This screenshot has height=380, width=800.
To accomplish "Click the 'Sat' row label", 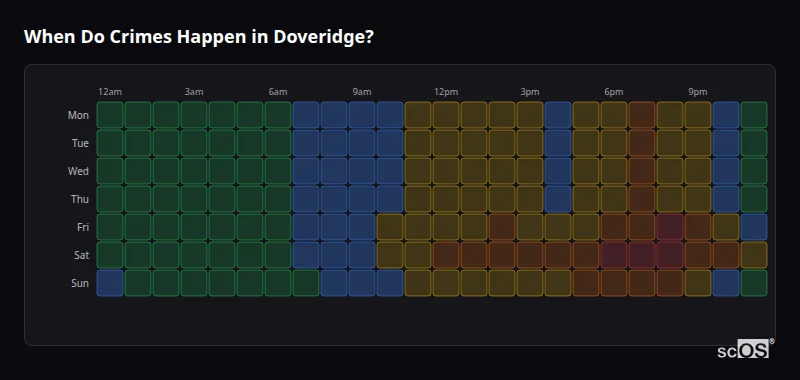I will click(x=82, y=256).
